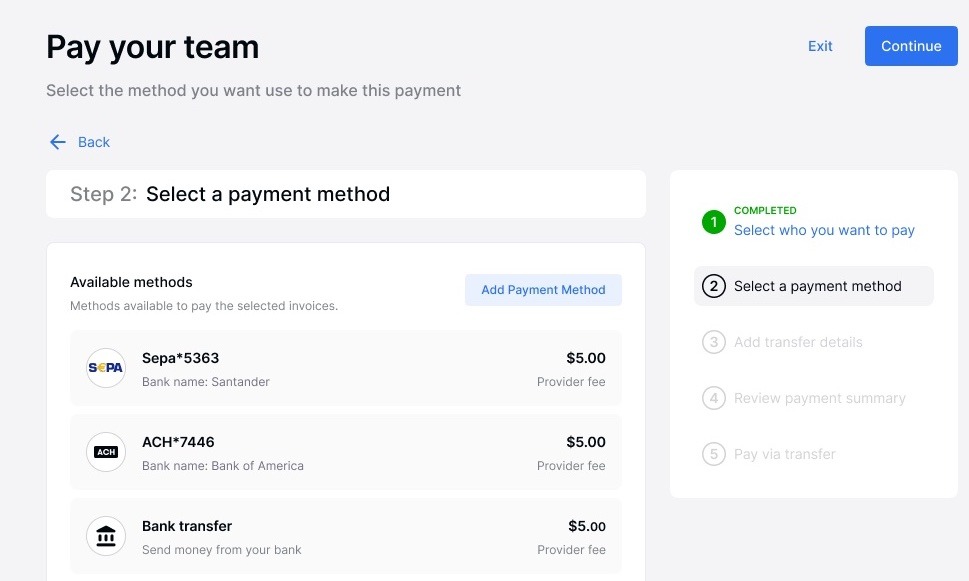969x581 pixels.
Task: Click the Step 2 heading bar
Action: click(345, 194)
